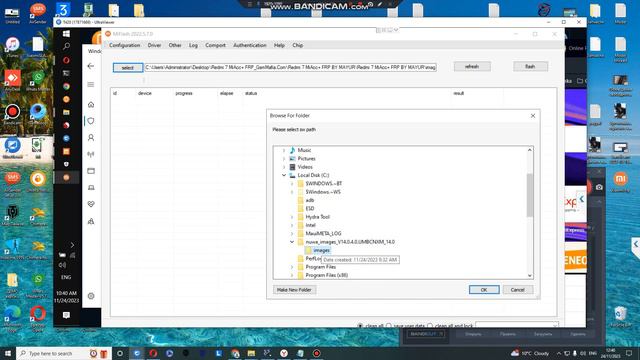Click the host taskbar search box

[63, 353]
